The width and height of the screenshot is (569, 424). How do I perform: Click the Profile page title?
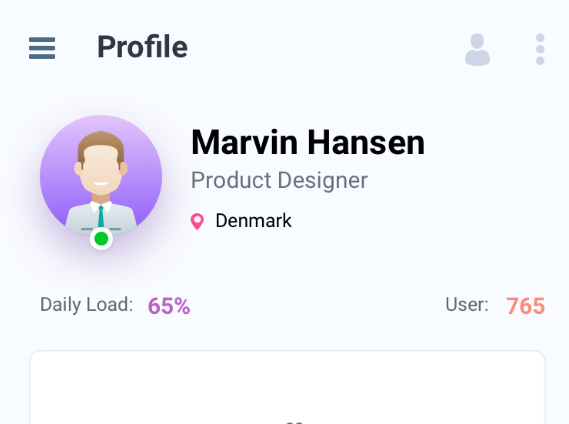click(142, 47)
